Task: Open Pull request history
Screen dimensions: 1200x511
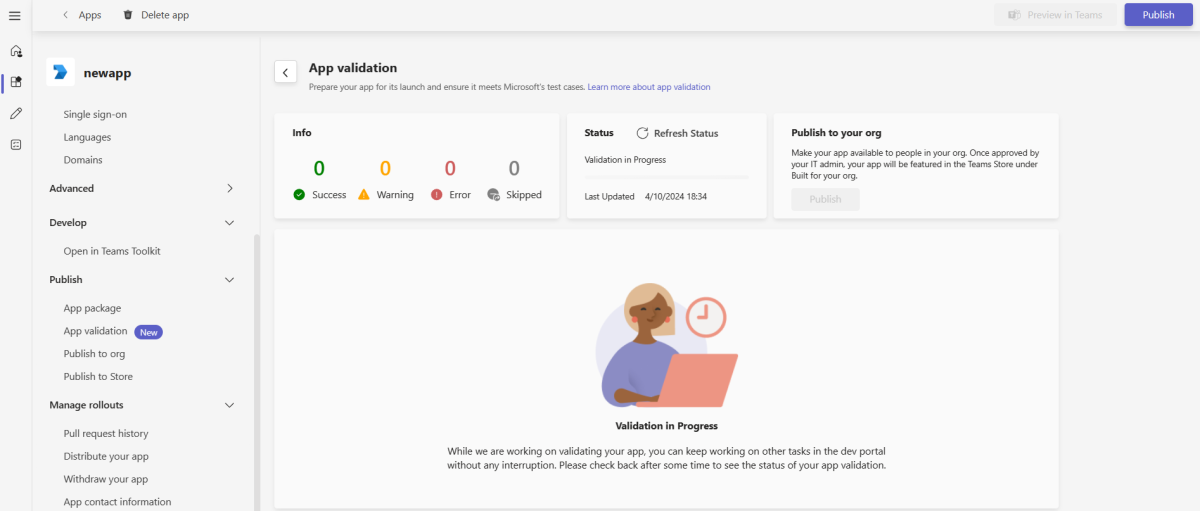Action: (106, 434)
